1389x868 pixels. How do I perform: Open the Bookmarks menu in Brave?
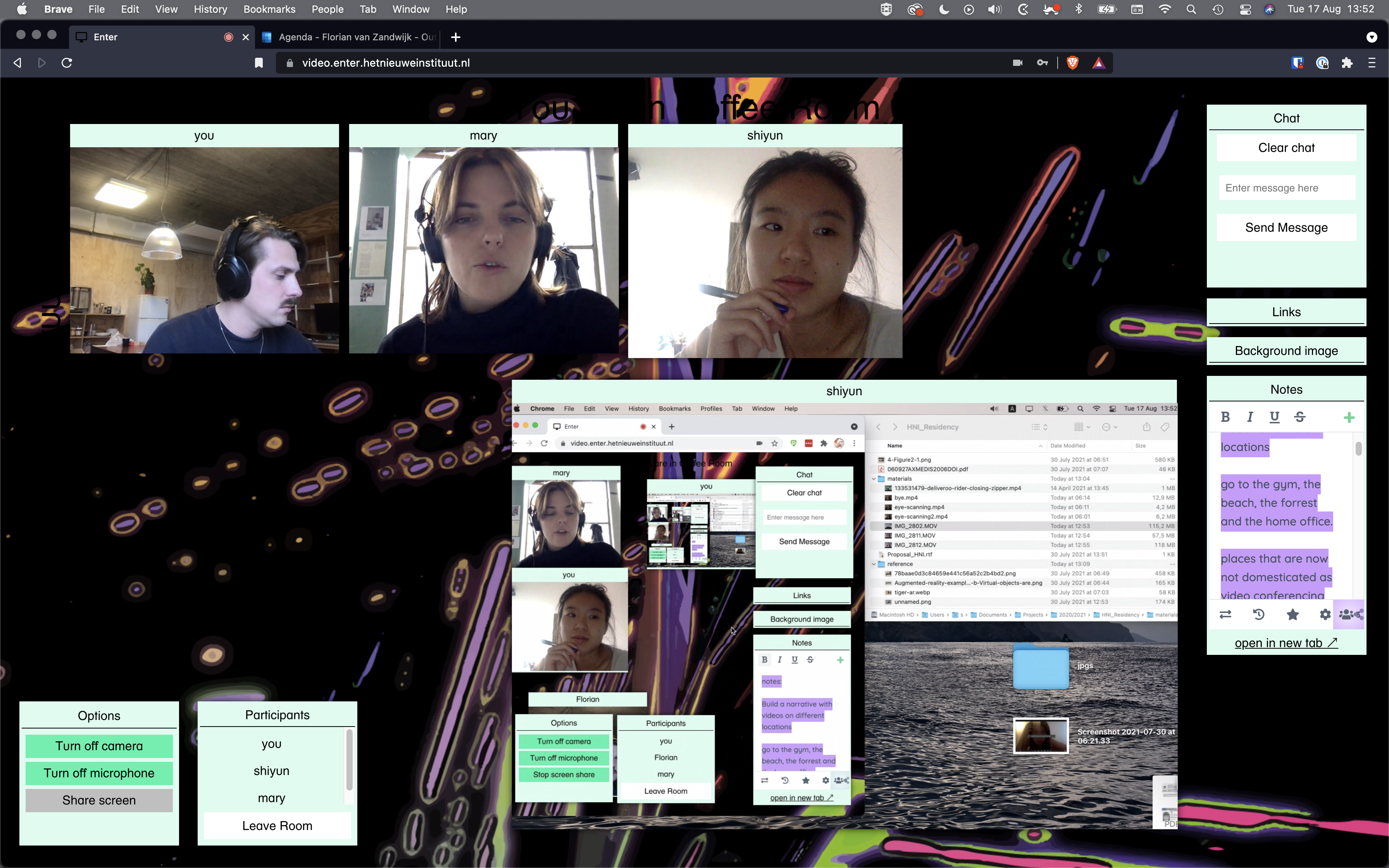click(269, 9)
